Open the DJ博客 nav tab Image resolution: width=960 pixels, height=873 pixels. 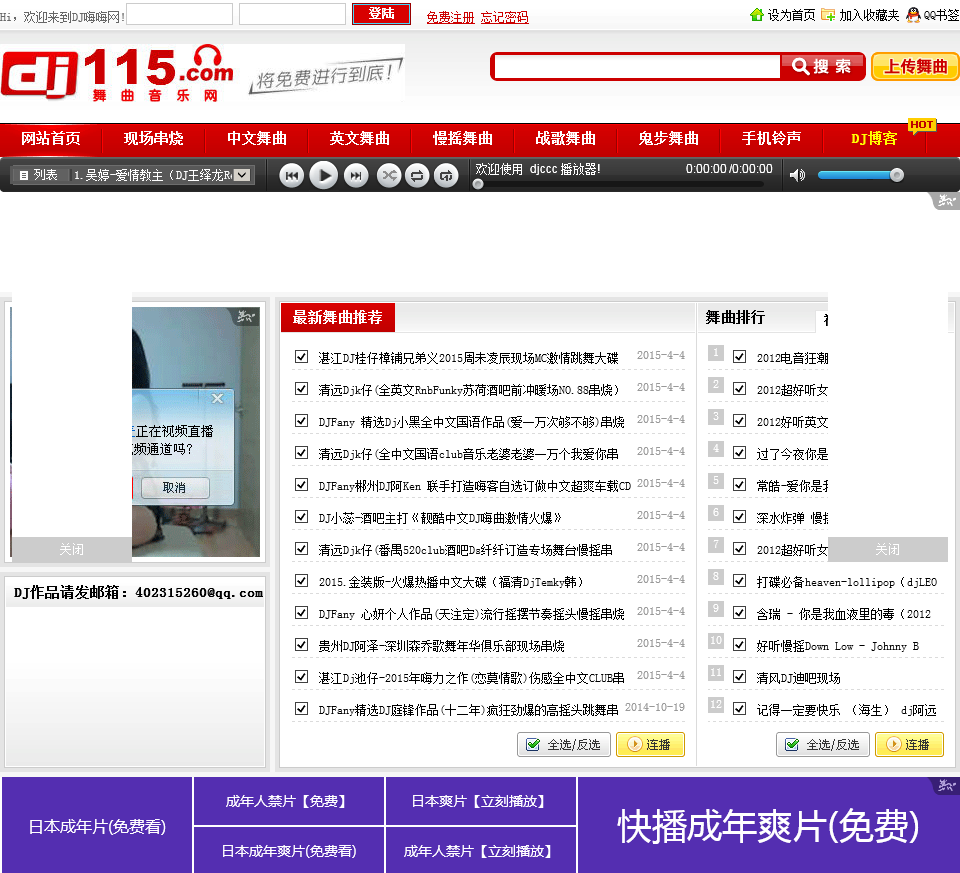[874, 139]
